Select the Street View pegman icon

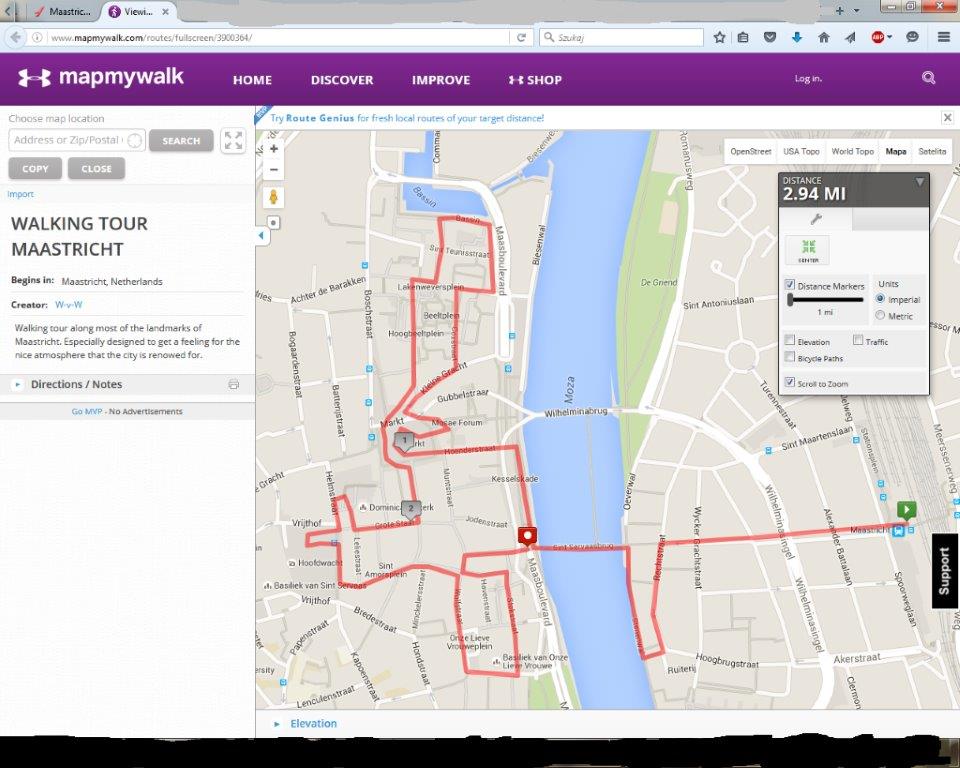(274, 197)
